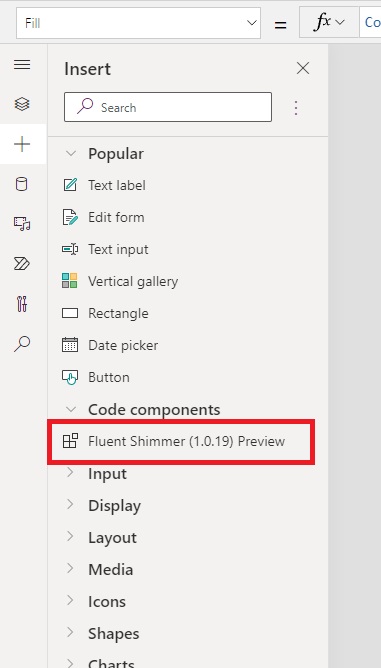Insert a Button control
Image resolution: width=381 pixels, height=668 pixels.
[x=188, y=377]
